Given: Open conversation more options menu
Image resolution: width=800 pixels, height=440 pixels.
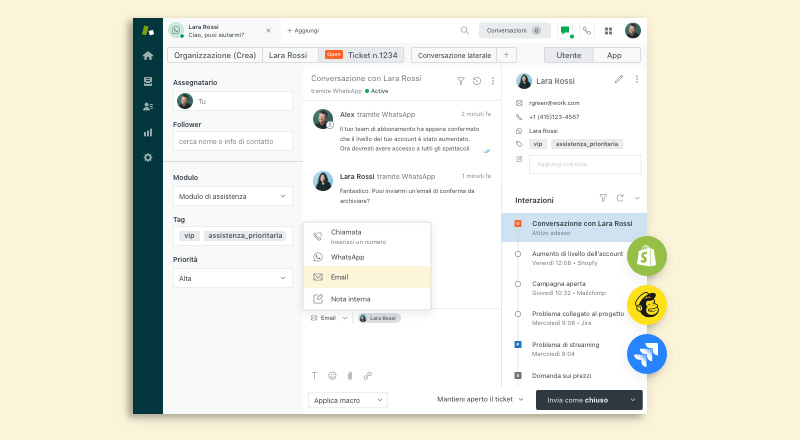Looking at the screenshot, I should (493, 81).
